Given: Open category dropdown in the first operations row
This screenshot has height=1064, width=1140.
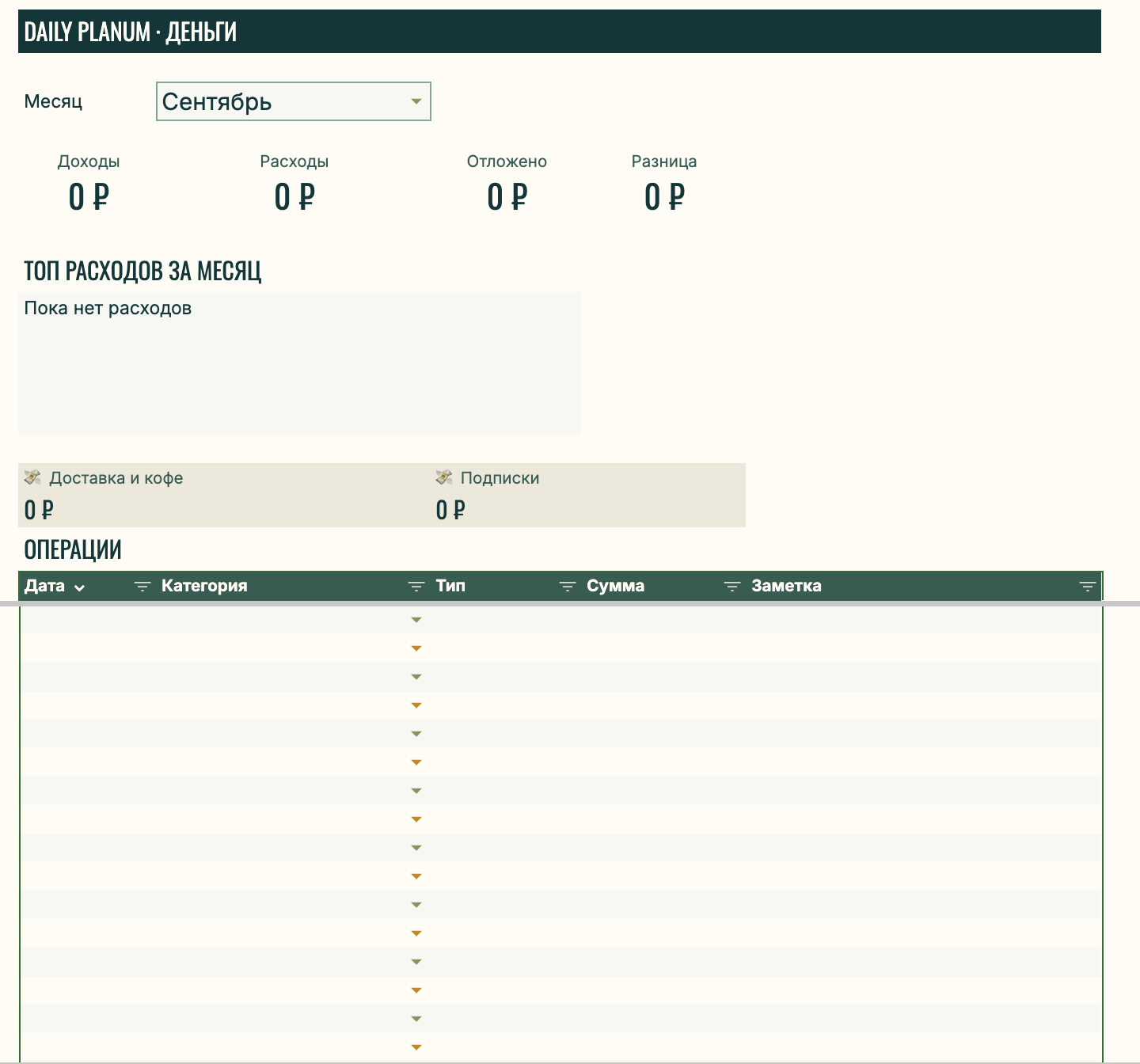Looking at the screenshot, I should [x=416, y=620].
